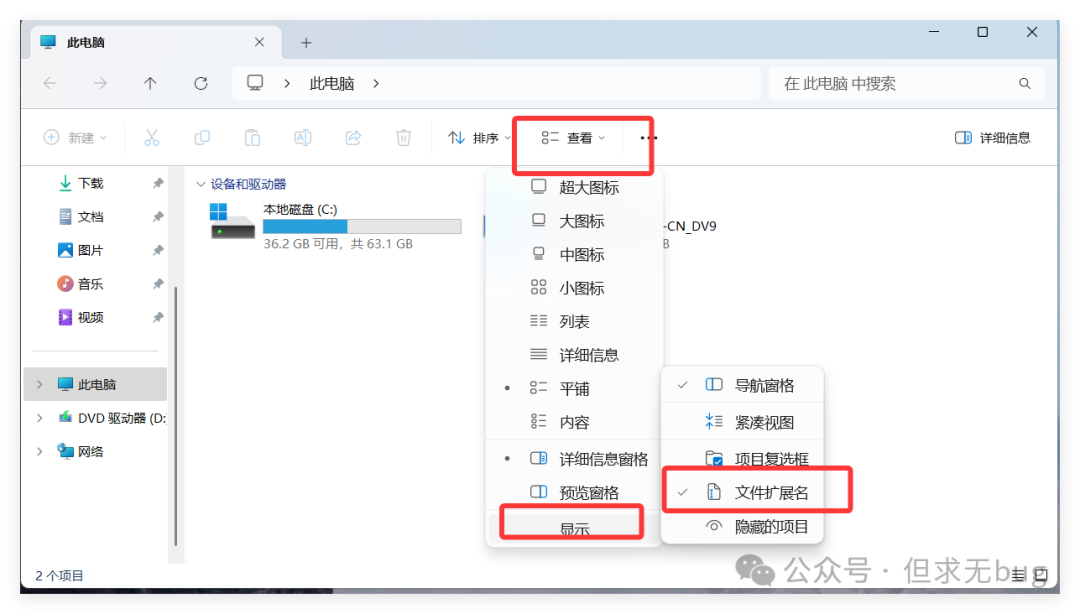Screen dimensions: 1080x614
Task: Click the Share icon in toolbar
Action: click(x=353, y=138)
